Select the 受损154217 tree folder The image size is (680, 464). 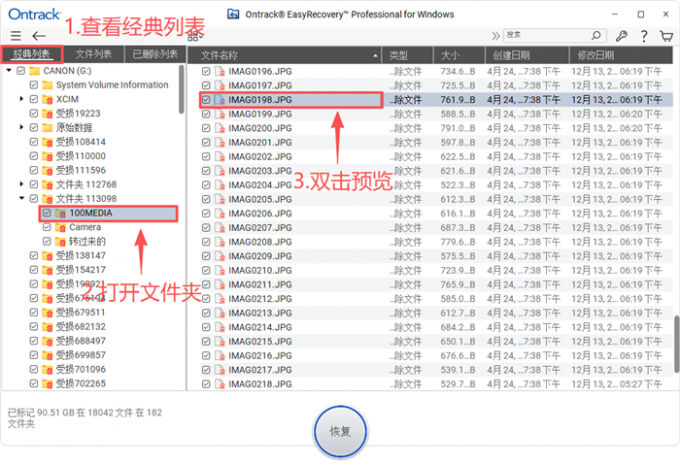point(81,270)
